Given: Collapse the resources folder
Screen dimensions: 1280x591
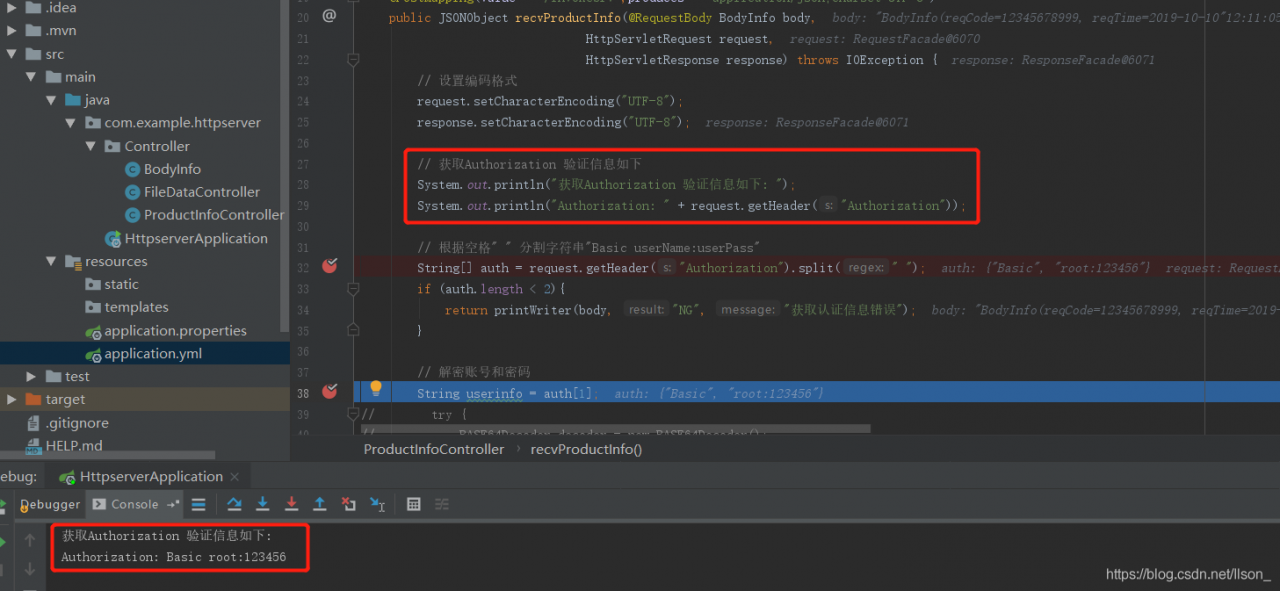Looking at the screenshot, I should 51,261.
